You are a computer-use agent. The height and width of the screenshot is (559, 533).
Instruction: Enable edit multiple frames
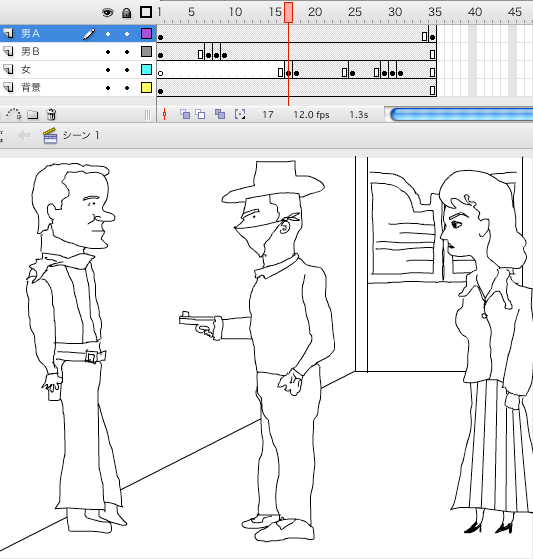click(220, 114)
